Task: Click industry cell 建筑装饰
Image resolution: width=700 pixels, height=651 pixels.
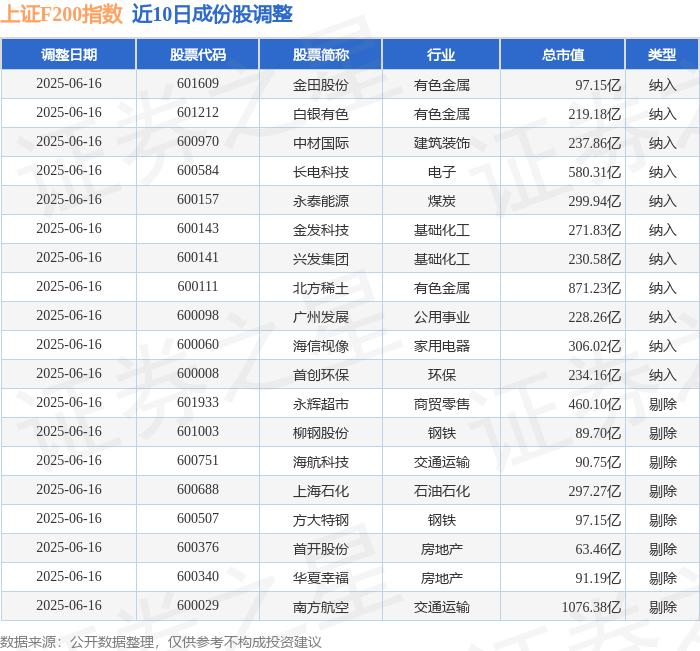Action: [x=442, y=143]
